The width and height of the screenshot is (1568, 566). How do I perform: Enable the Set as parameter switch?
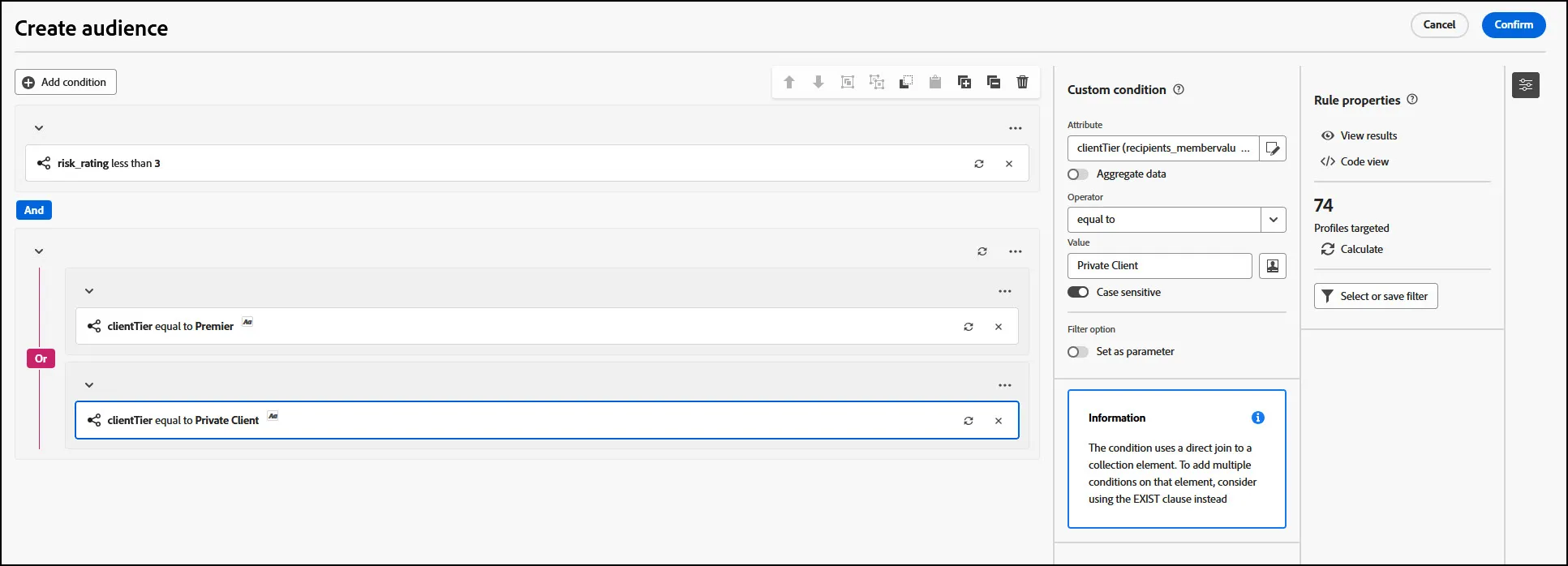pyautogui.click(x=1078, y=352)
